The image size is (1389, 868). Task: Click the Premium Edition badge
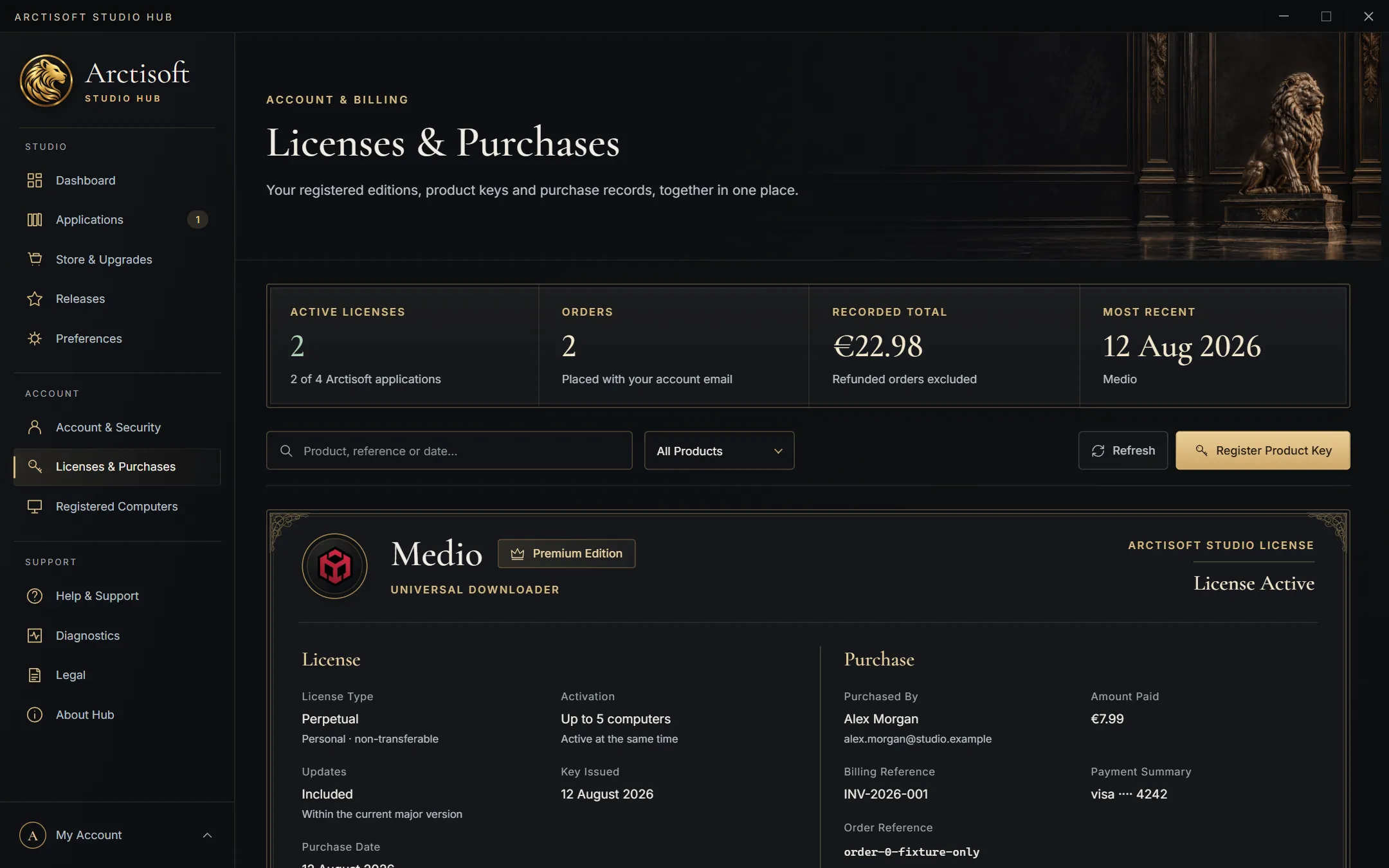click(567, 554)
